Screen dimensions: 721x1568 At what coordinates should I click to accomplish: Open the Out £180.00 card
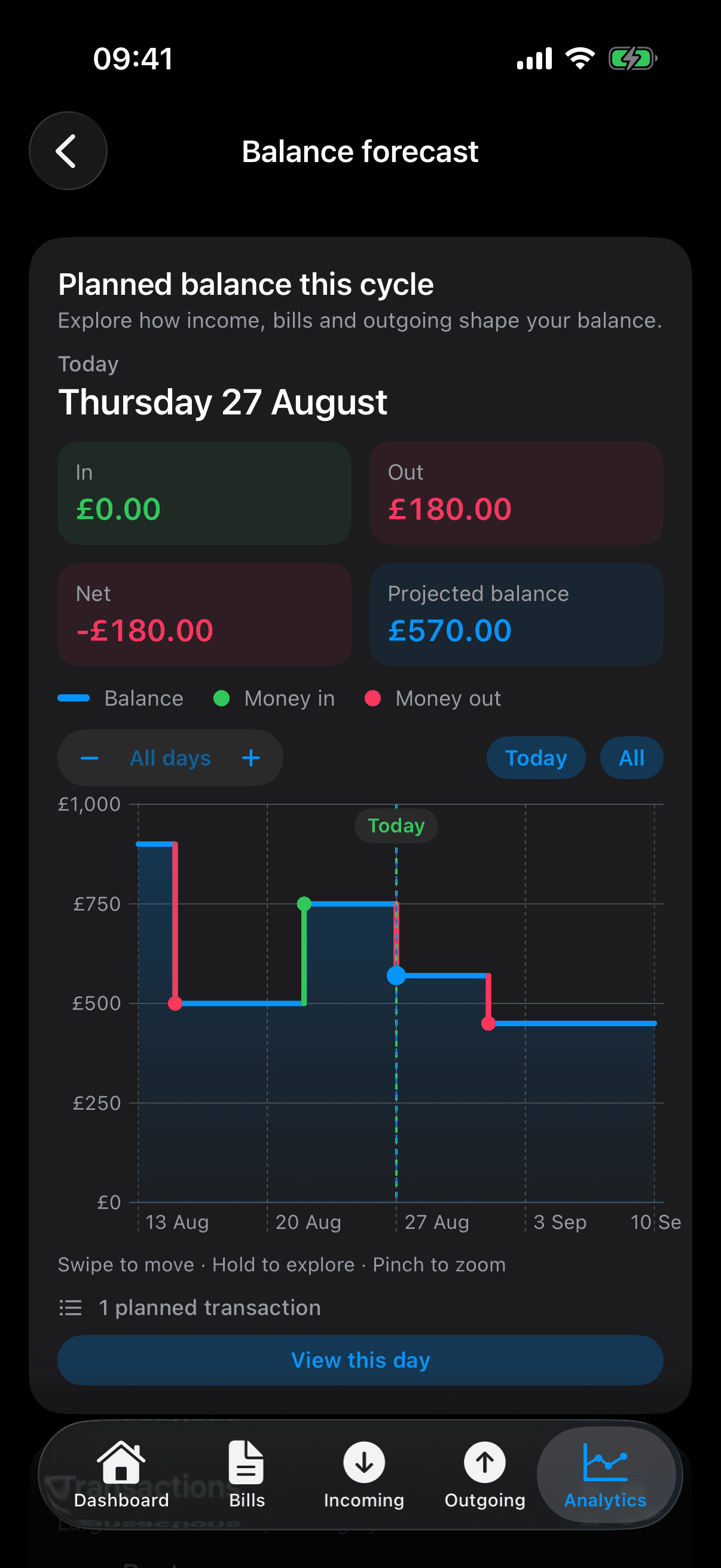click(517, 493)
